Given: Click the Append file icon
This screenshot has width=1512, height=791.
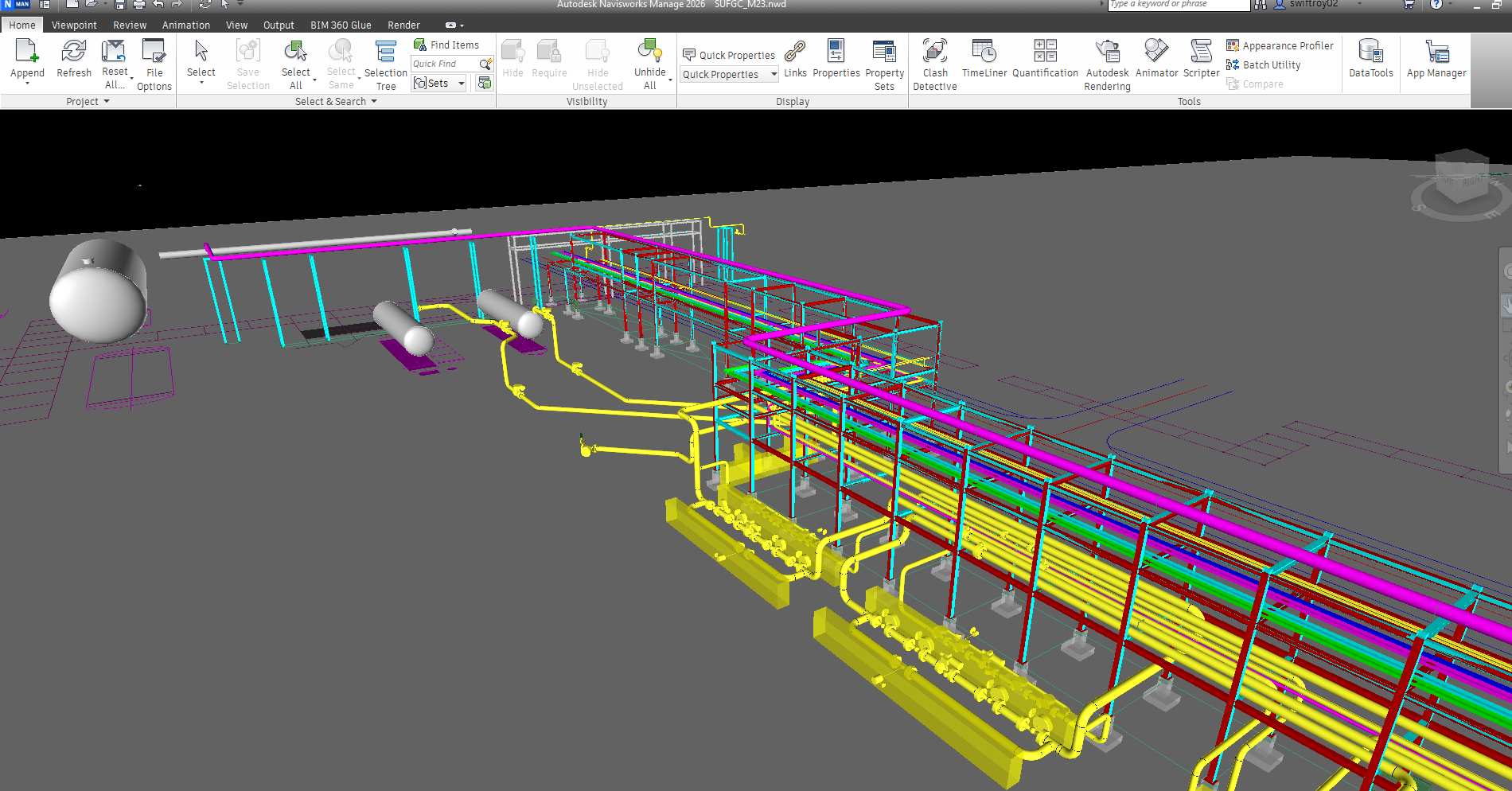Looking at the screenshot, I should point(27,53).
